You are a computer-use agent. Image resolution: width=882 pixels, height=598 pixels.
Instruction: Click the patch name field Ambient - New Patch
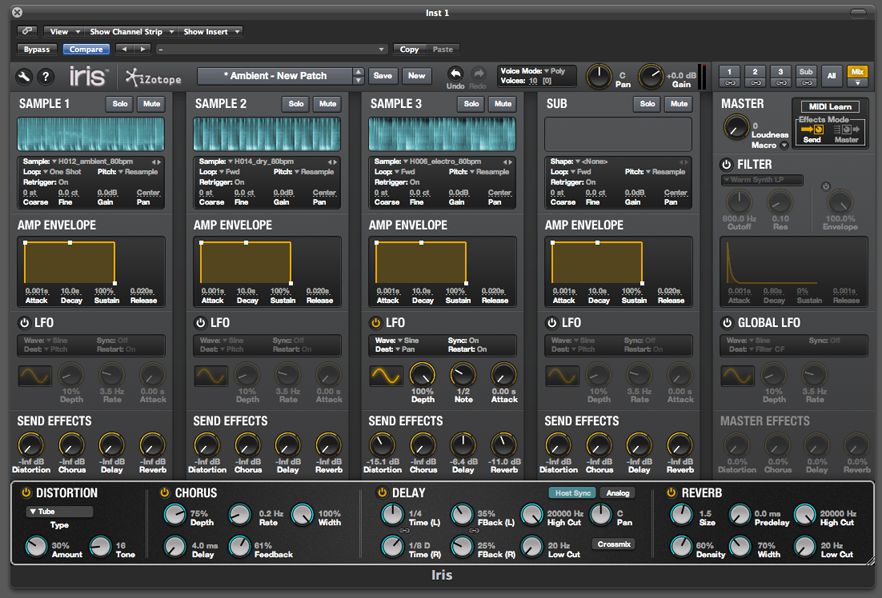275,76
